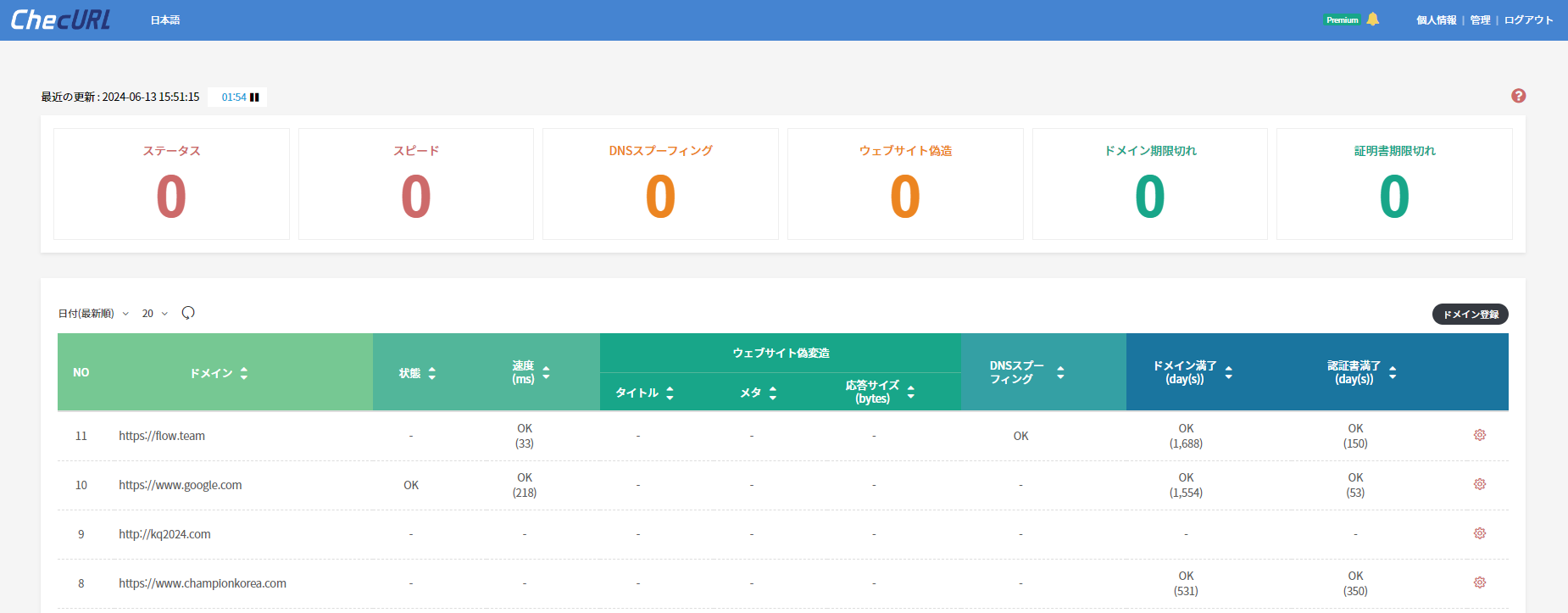Open the red help question mark icon

click(x=1518, y=96)
